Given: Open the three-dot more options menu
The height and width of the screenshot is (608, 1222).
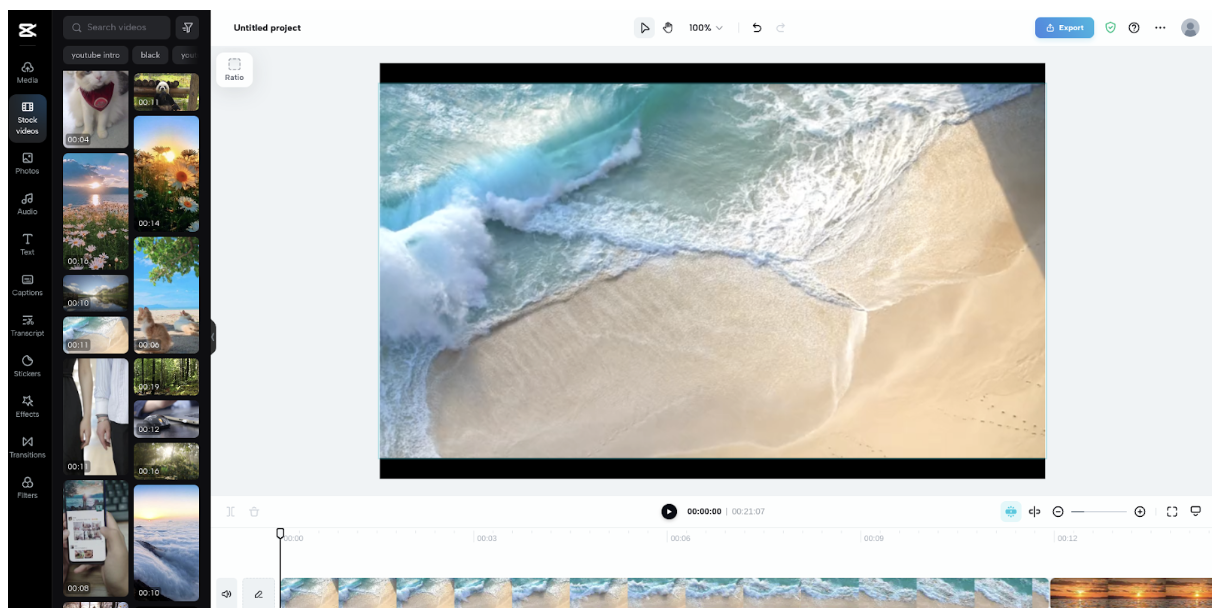Looking at the screenshot, I should coord(1160,28).
